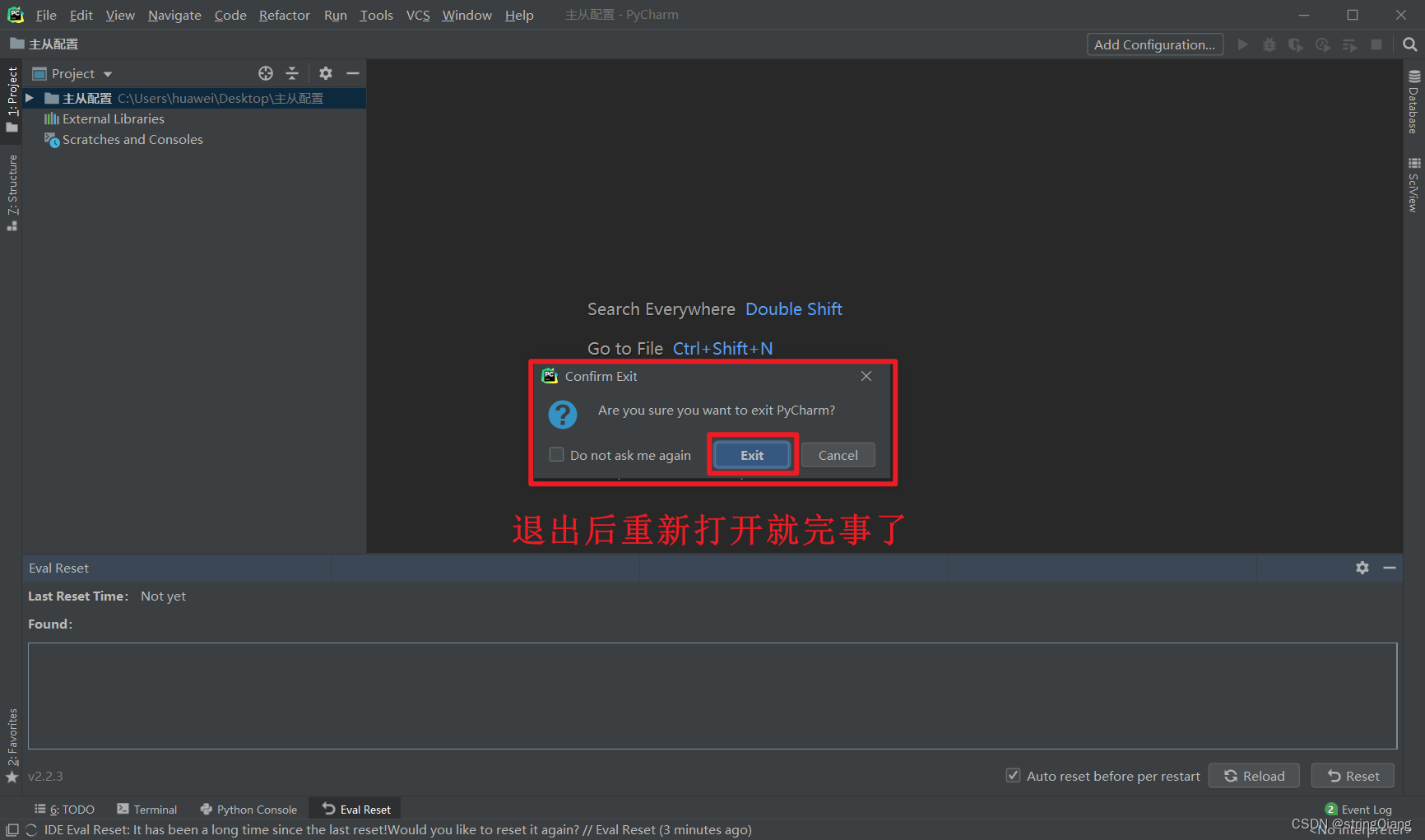The image size is (1425, 840).
Task: Open the Run menu
Action: pos(335,15)
